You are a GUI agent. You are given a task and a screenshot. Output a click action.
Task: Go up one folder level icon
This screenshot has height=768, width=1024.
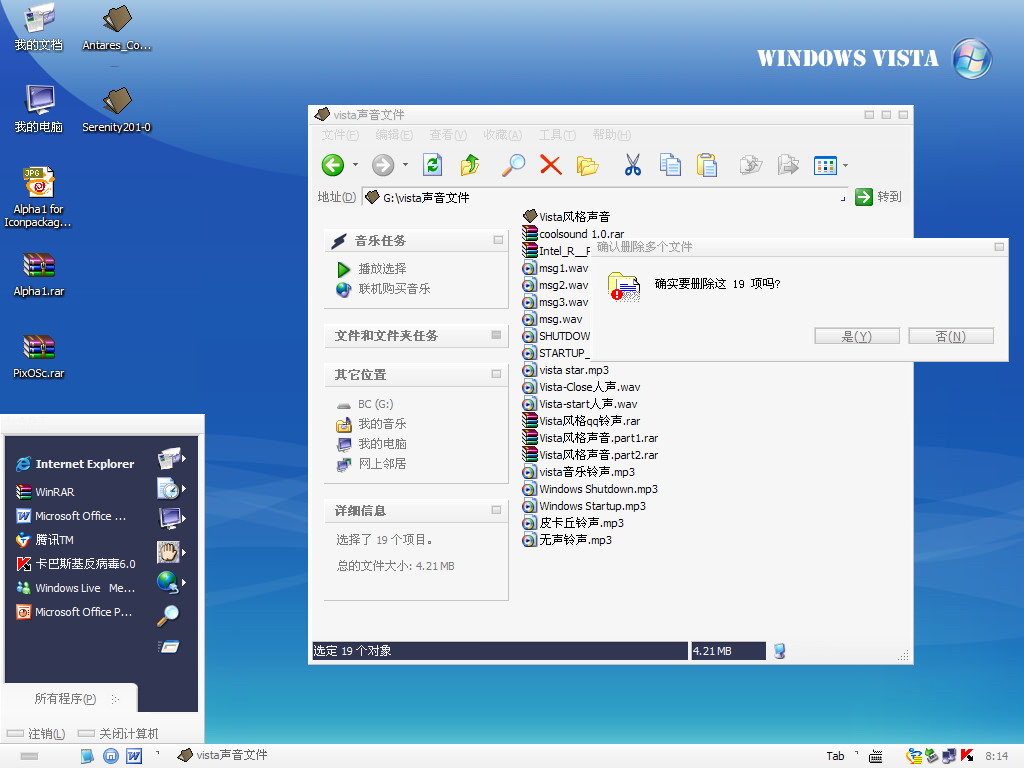point(470,165)
